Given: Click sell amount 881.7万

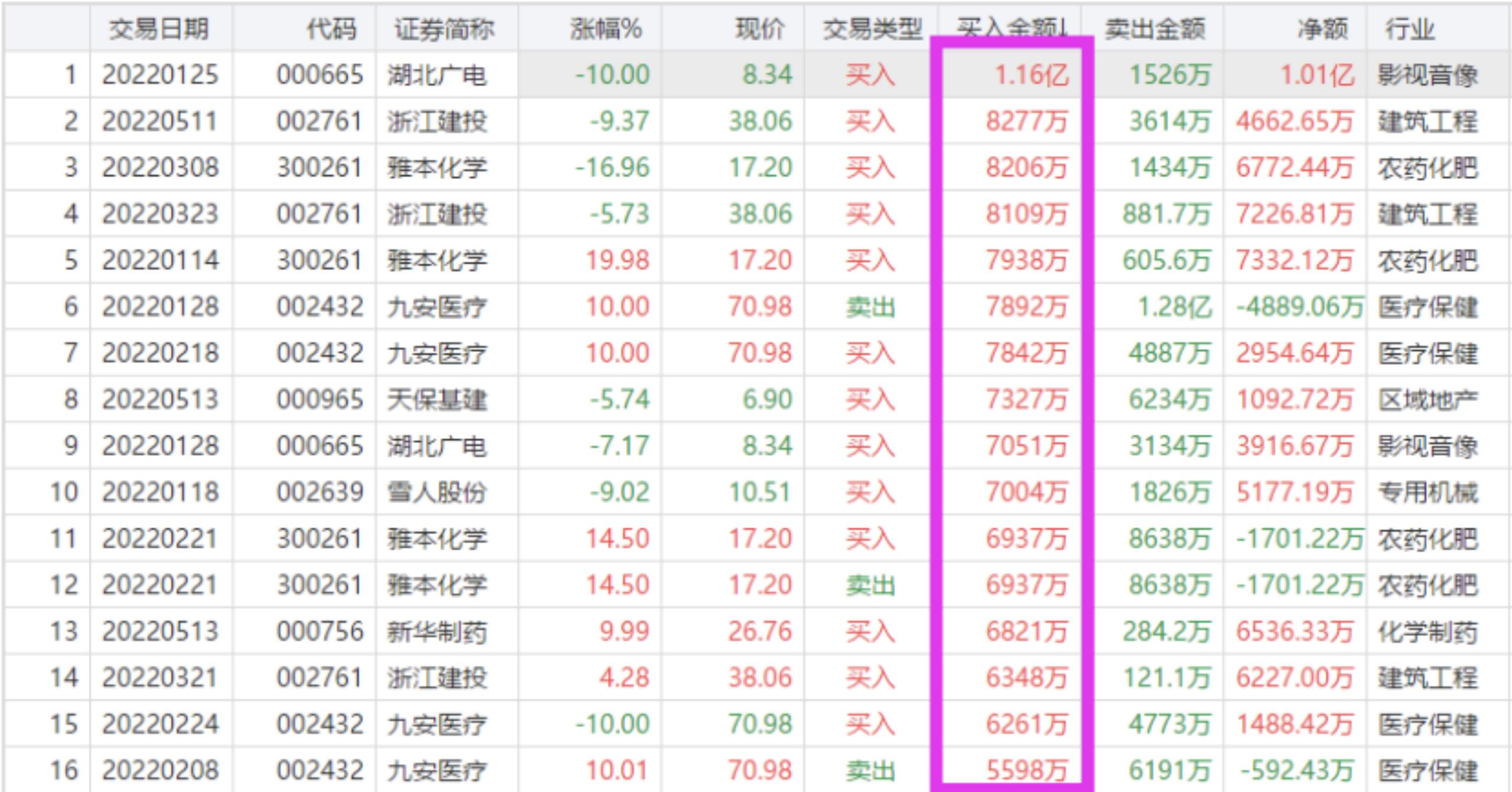Looking at the screenshot, I should 1166,214.
